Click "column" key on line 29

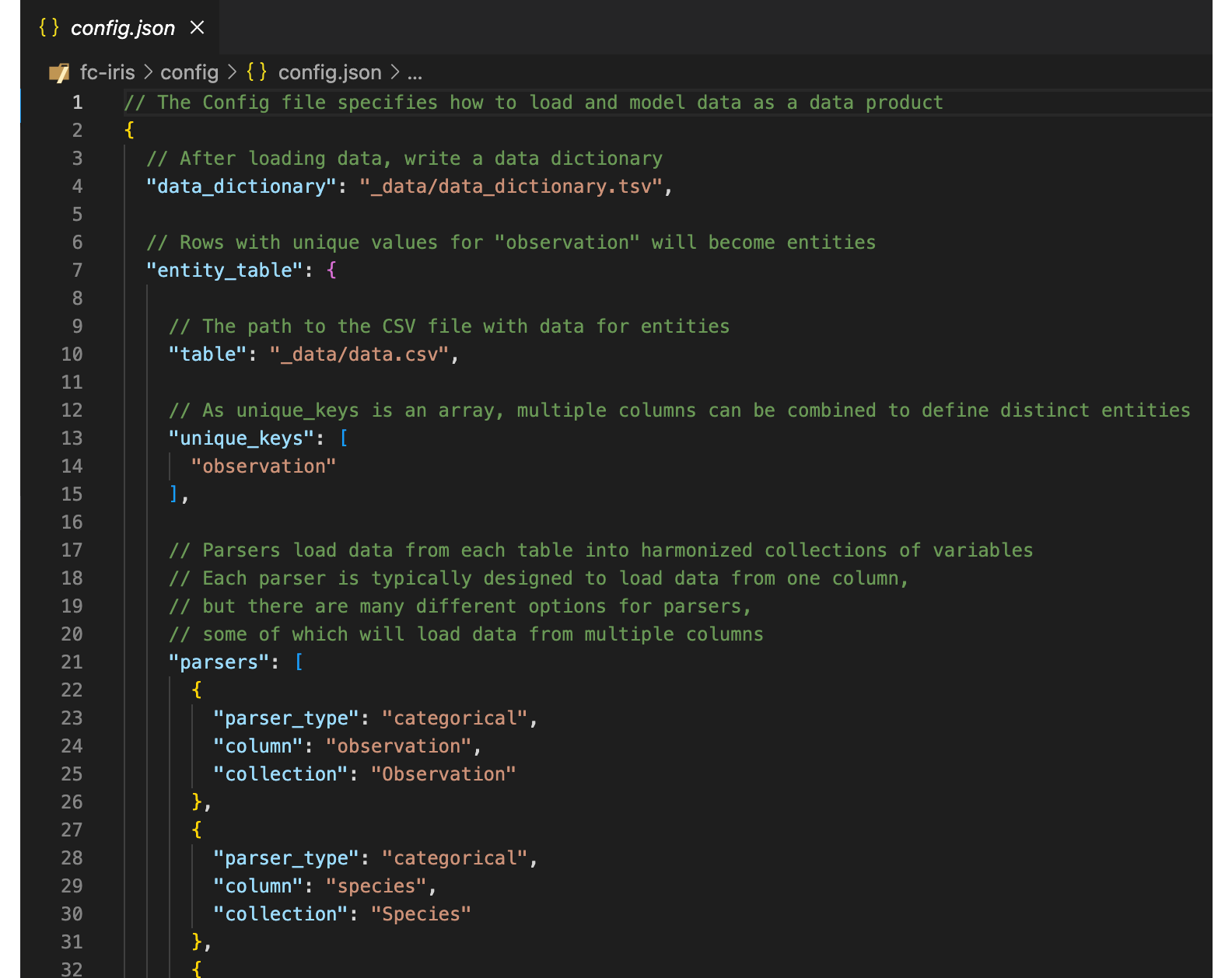point(258,886)
